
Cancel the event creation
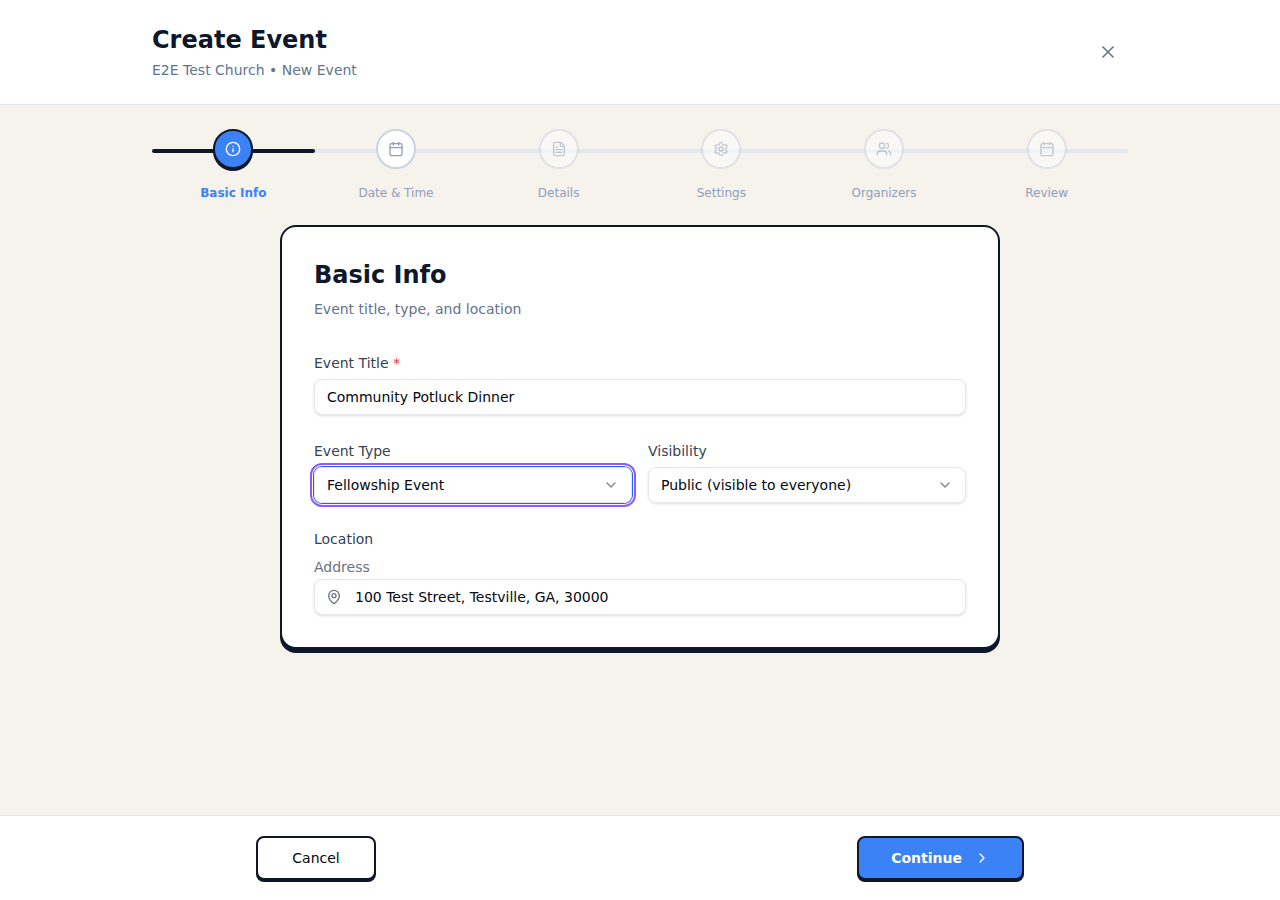pos(315,858)
